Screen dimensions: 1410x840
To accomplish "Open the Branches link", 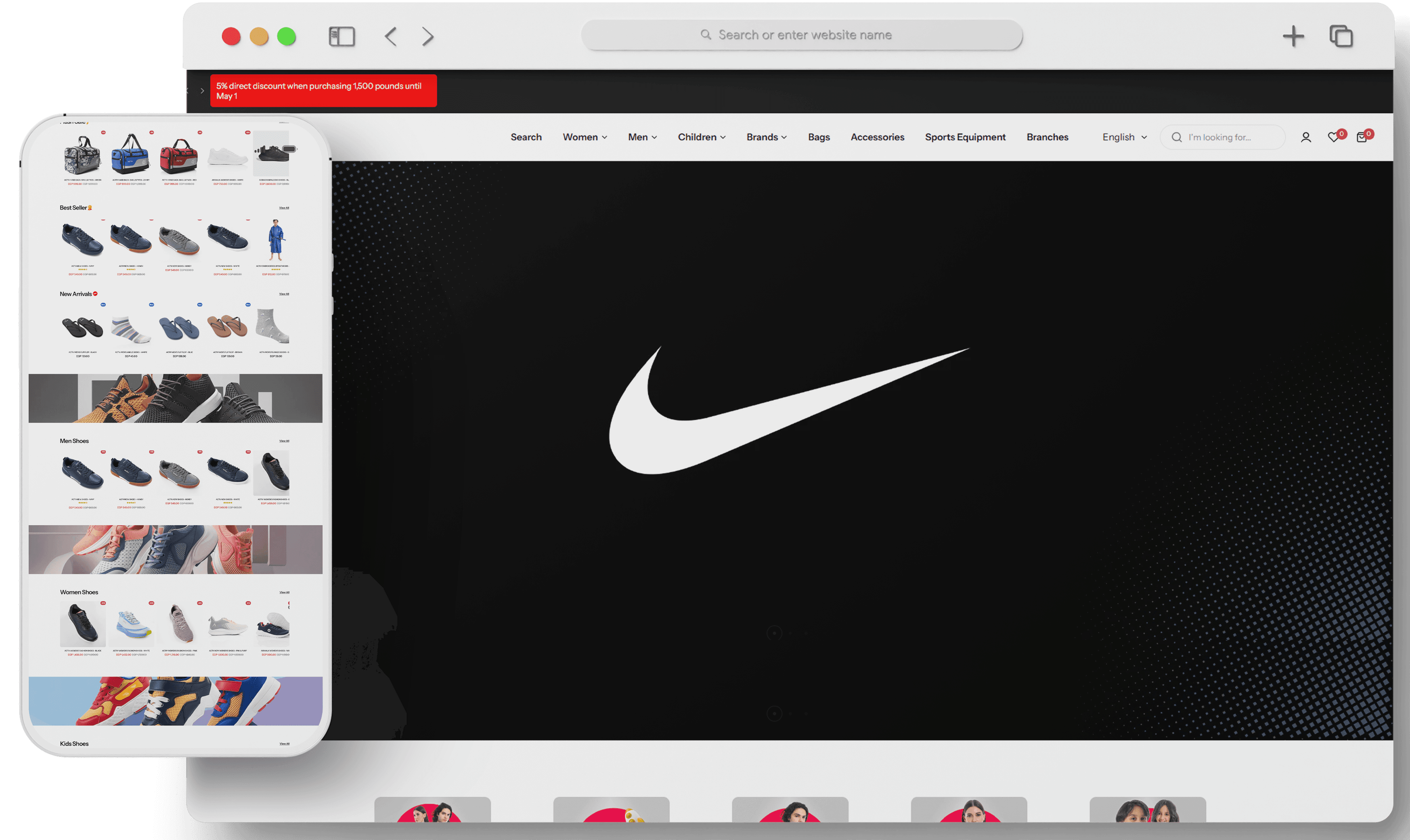I will 1047,138.
